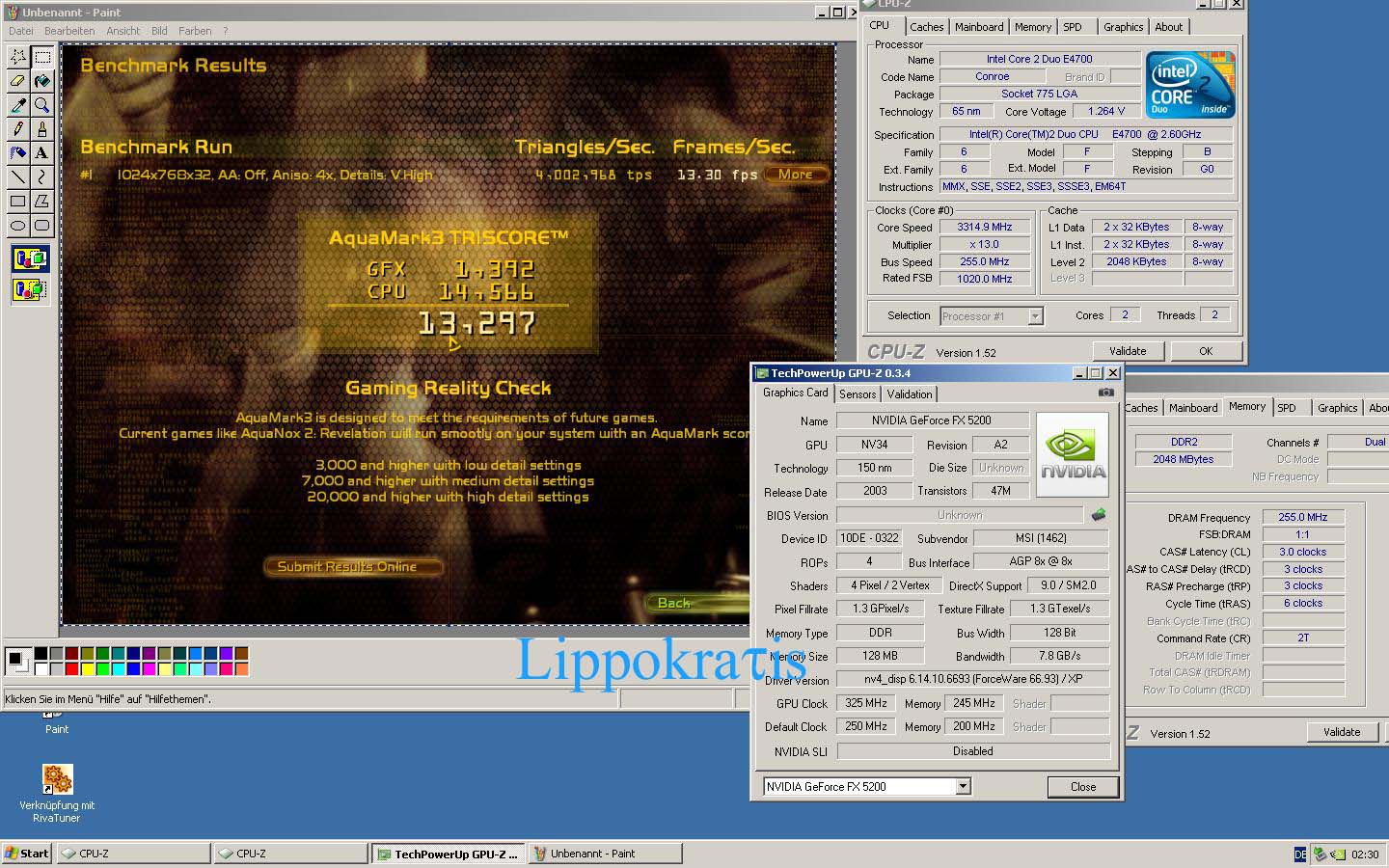Image resolution: width=1389 pixels, height=868 pixels.
Task: Open the Bild menu in Paint
Action: point(159,31)
